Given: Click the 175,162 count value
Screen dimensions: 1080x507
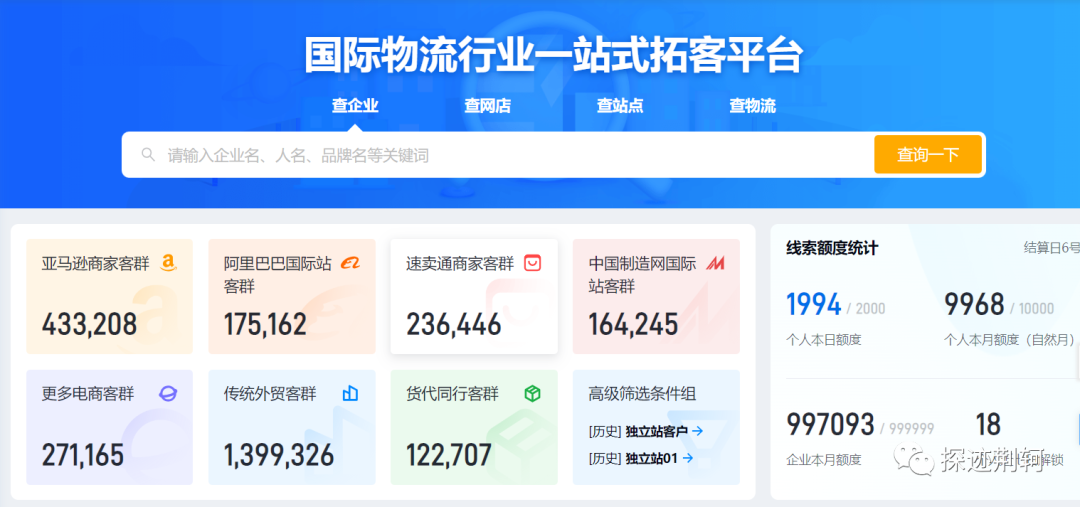Looking at the screenshot, I should pyautogui.click(x=265, y=324).
